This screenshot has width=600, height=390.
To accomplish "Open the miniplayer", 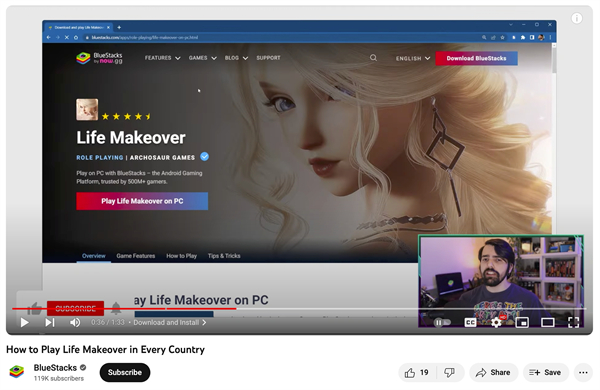I will 522,323.
